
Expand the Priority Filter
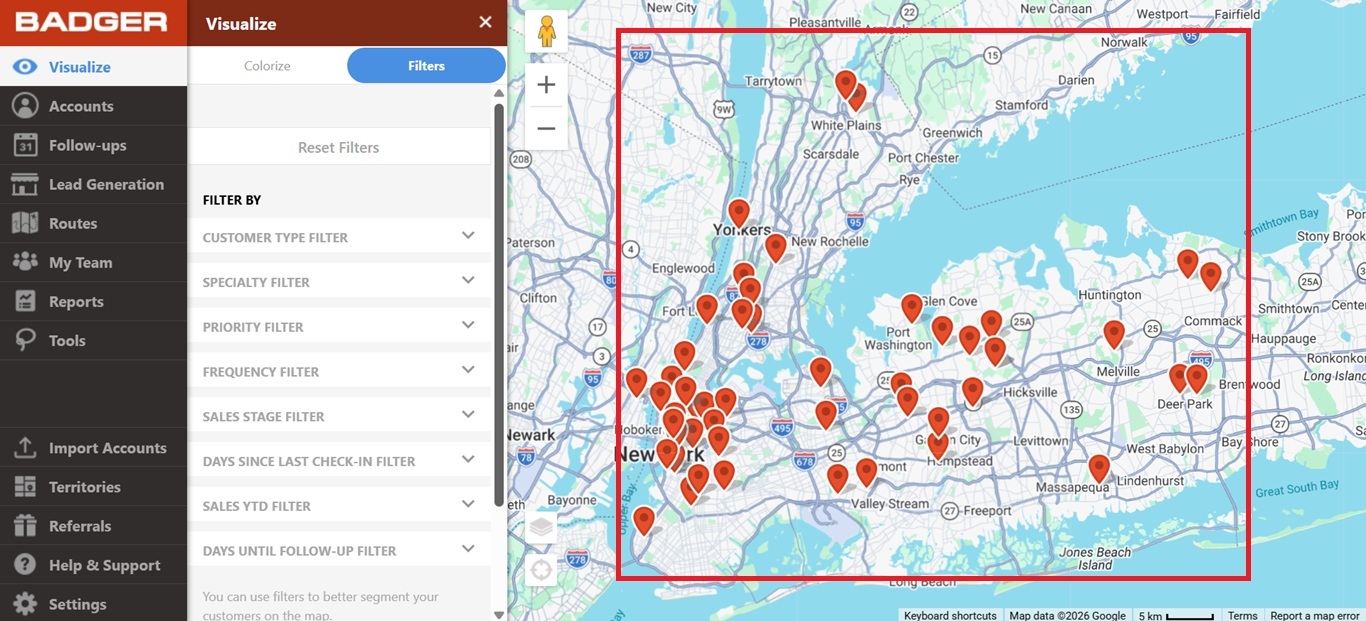[x=339, y=327]
